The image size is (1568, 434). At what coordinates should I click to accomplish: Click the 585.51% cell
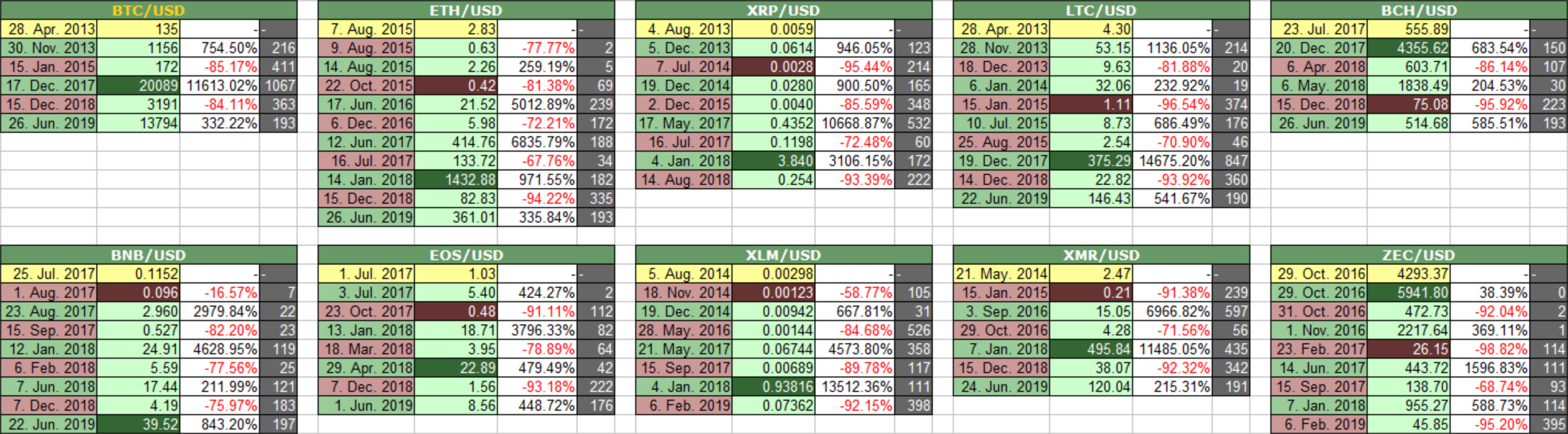pyautogui.click(x=1491, y=123)
